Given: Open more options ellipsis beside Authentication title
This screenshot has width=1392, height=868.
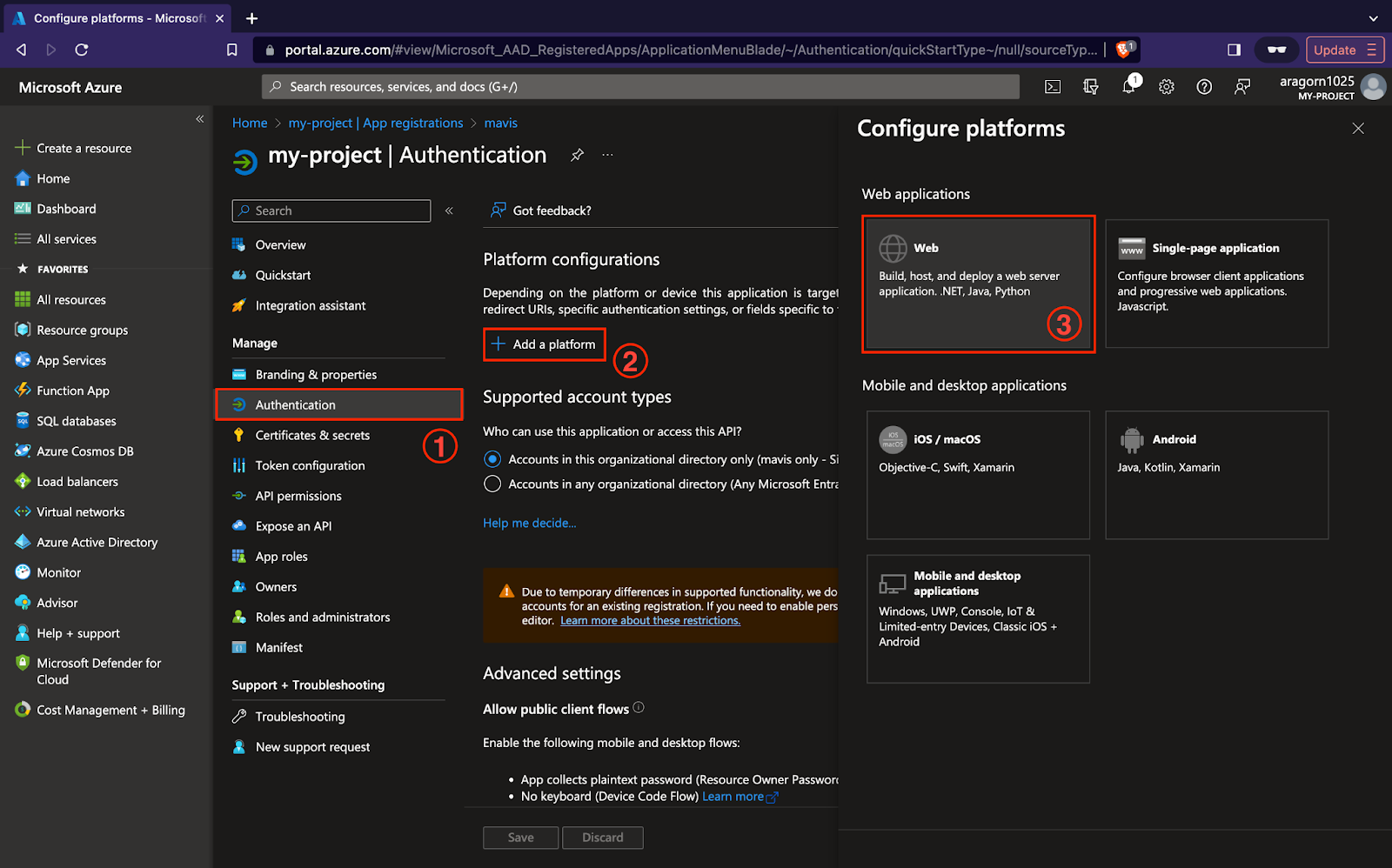Looking at the screenshot, I should (607, 155).
